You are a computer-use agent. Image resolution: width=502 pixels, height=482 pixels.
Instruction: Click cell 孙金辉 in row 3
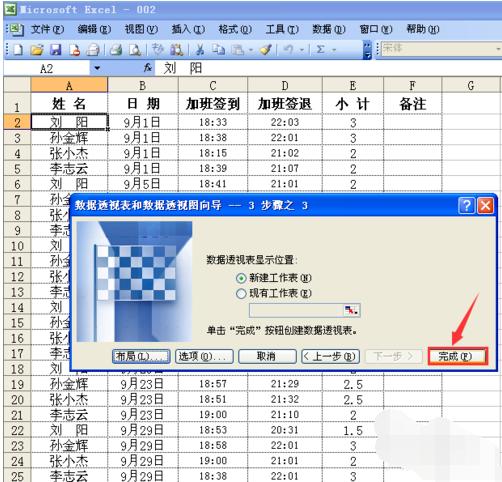tap(69, 137)
